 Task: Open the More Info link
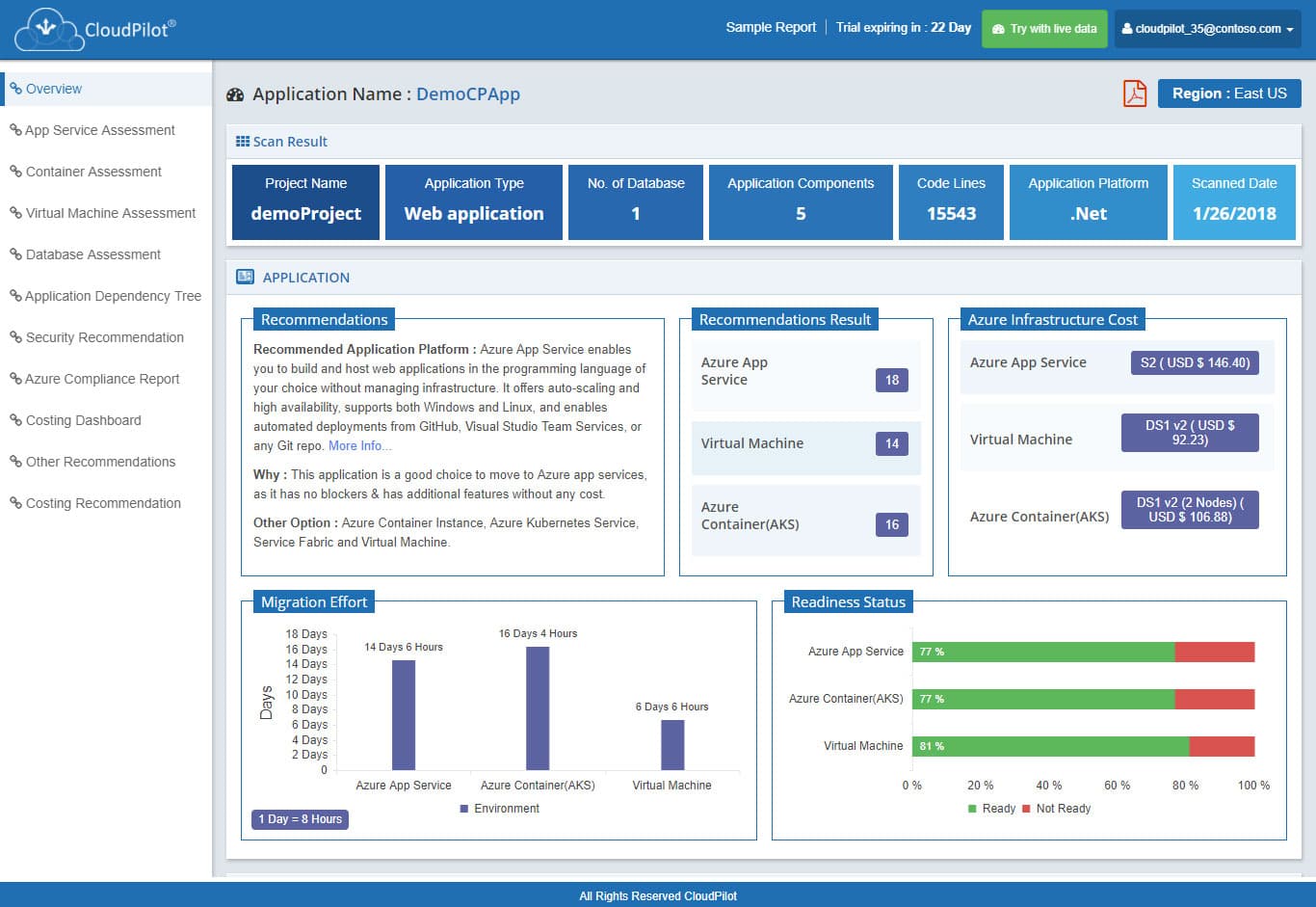coord(360,445)
